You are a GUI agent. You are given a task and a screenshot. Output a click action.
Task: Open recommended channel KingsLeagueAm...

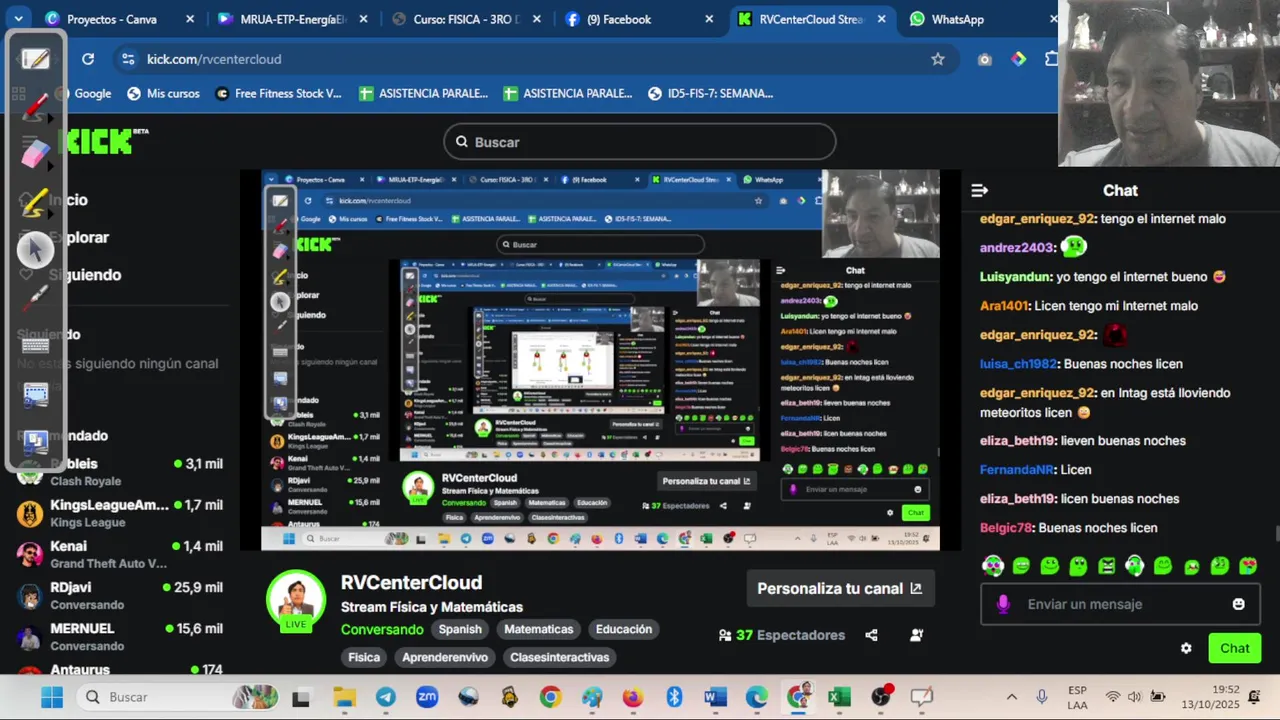click(x=120, y=513)
